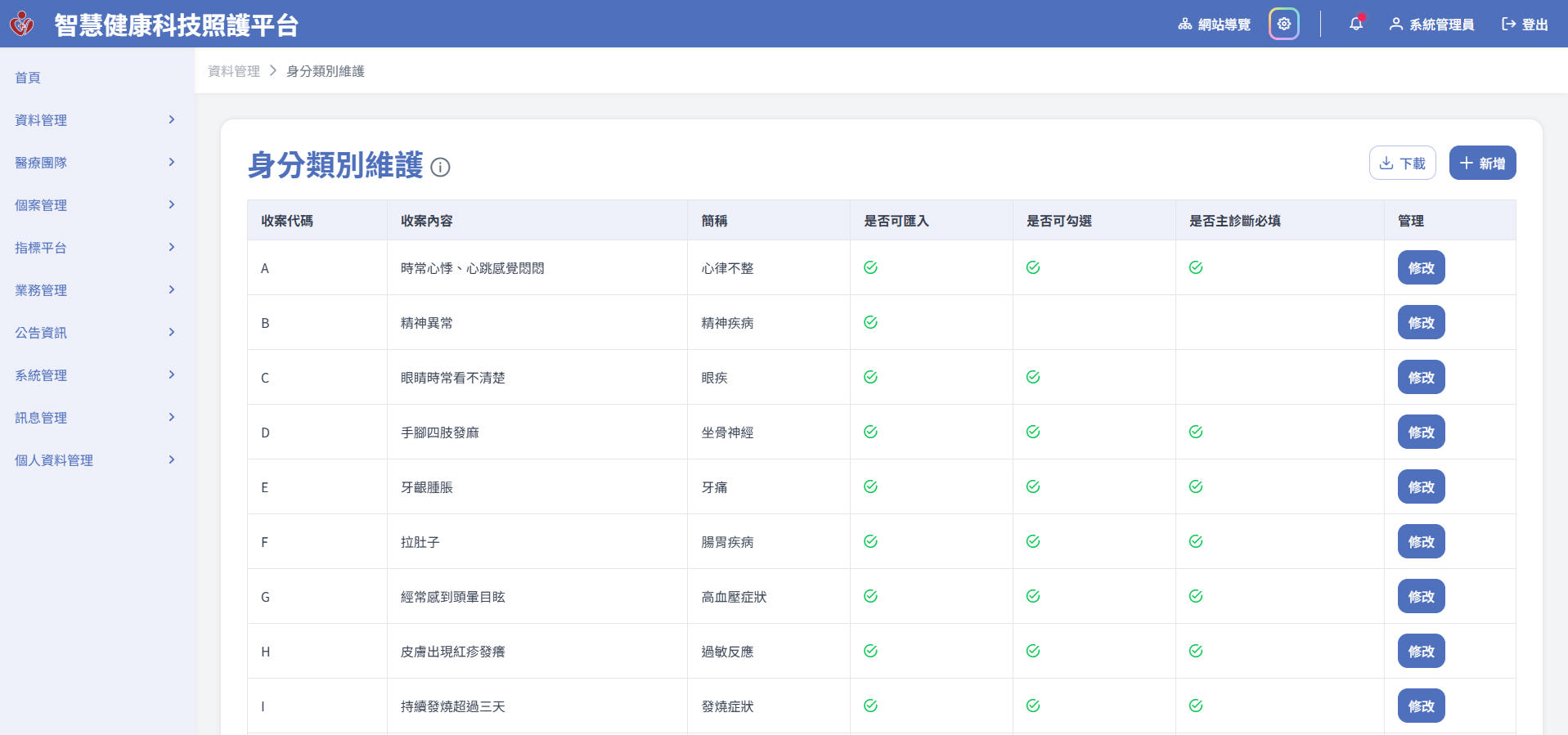Click the 下載 download button
Viewport: 1568px width, 735px height.
(1402, 163)
